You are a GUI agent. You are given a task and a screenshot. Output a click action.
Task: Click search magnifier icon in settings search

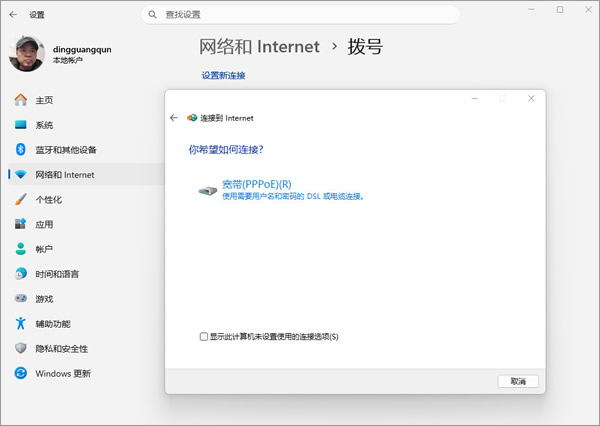(x=153, y=15)
